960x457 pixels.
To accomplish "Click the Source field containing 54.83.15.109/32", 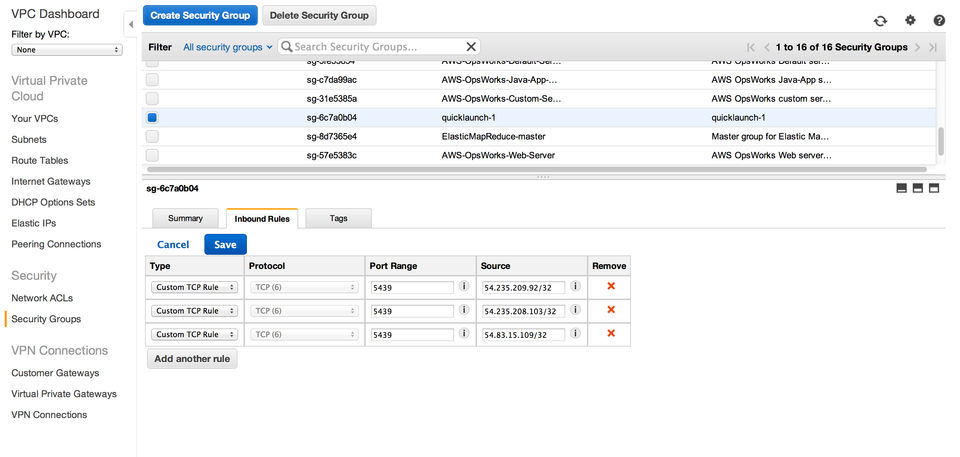I will click(523, 334).
